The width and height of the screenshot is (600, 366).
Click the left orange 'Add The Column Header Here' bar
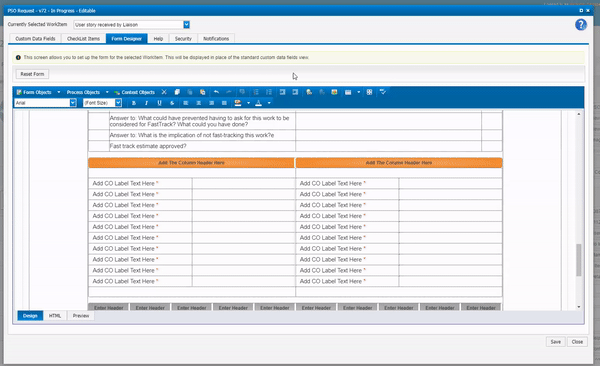191,163
